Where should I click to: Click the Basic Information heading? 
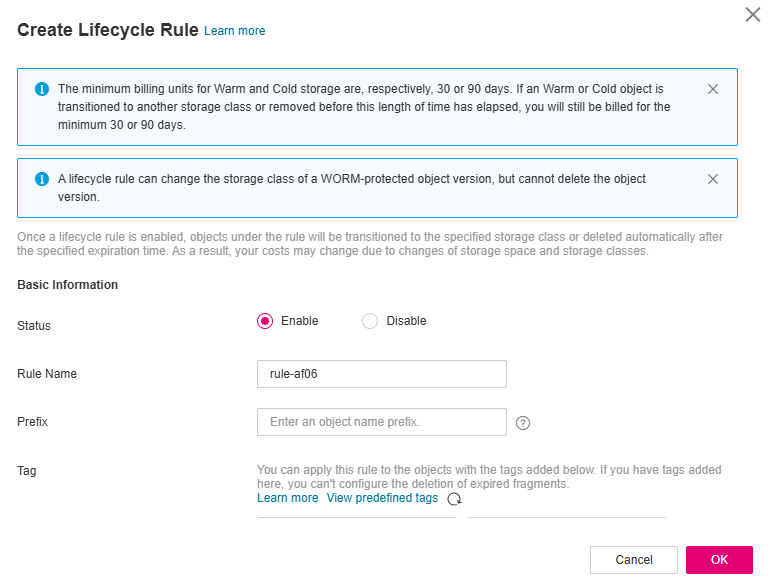tap(68, 285)
